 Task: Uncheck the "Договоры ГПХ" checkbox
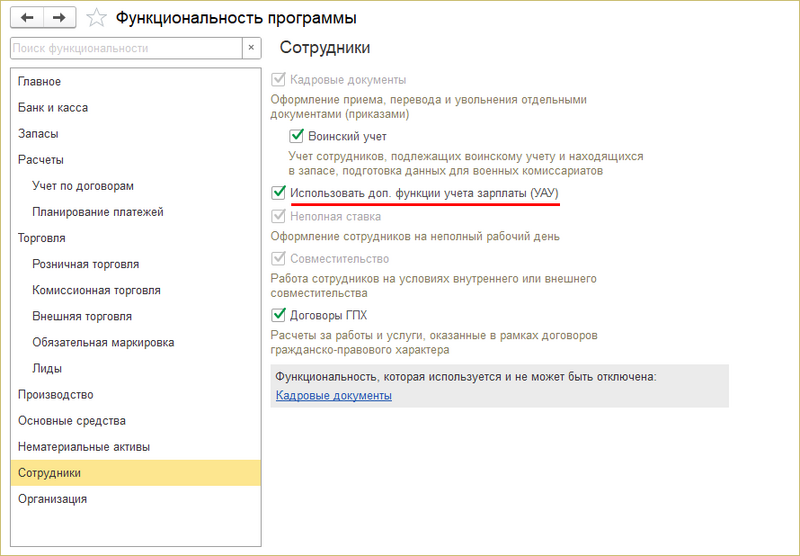278,315
